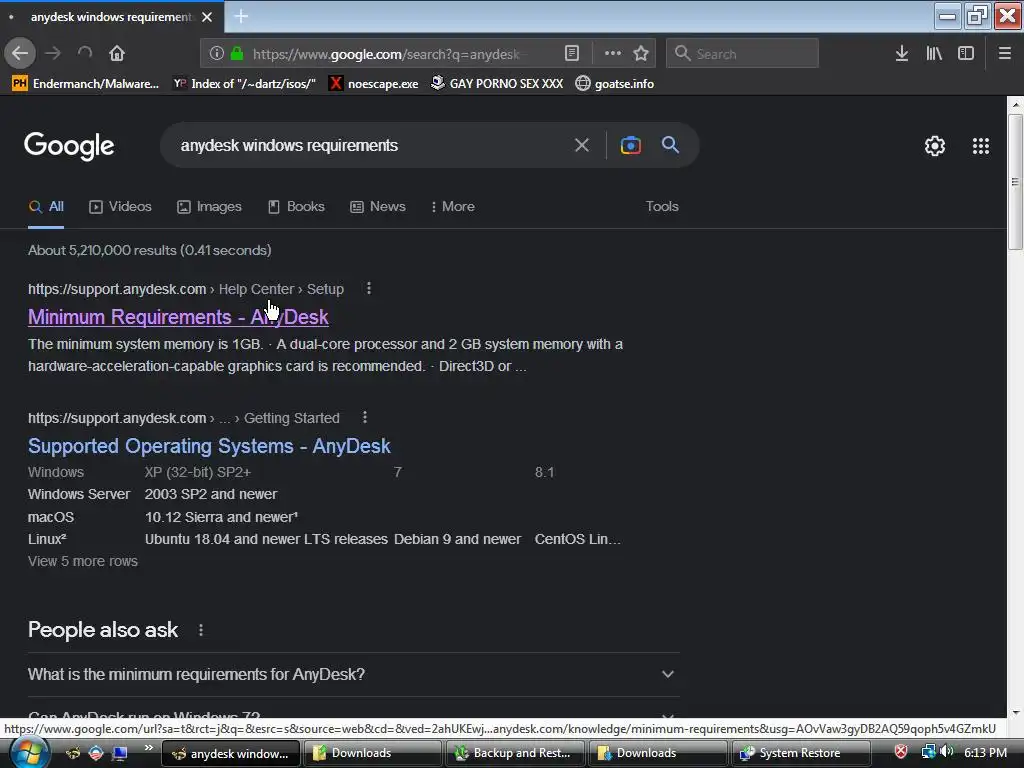Open Minimum Requirements - AnyDesk link
This screenshot has width=1024, height=768.
[x=178, y=317]
